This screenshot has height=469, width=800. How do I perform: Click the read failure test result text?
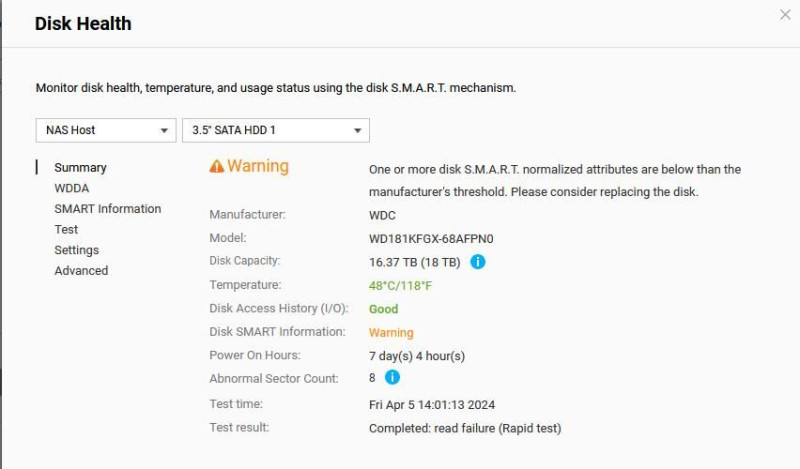pyautogui.click(x=465, y=428)
